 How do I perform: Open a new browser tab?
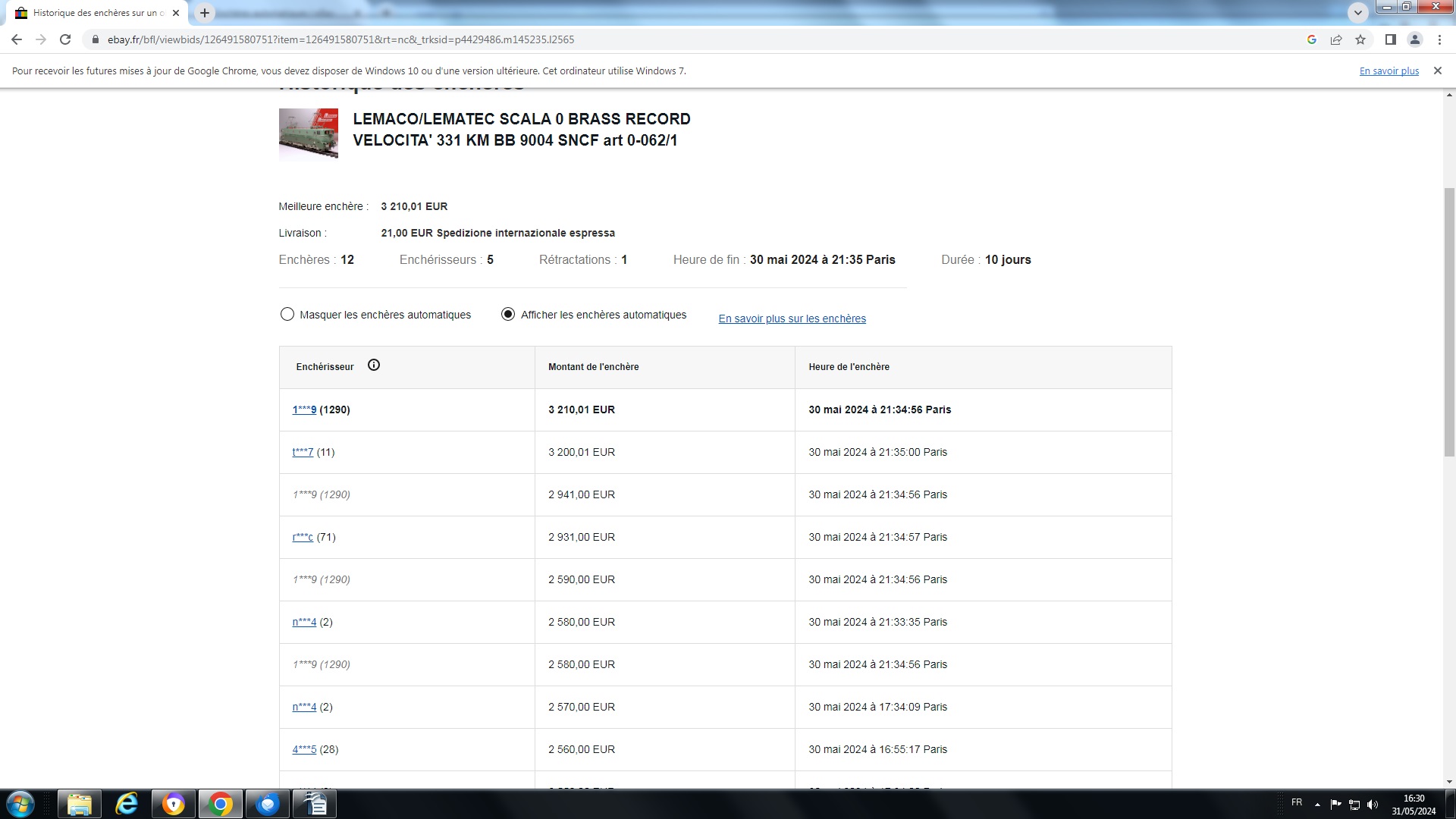tap(205, 13)
